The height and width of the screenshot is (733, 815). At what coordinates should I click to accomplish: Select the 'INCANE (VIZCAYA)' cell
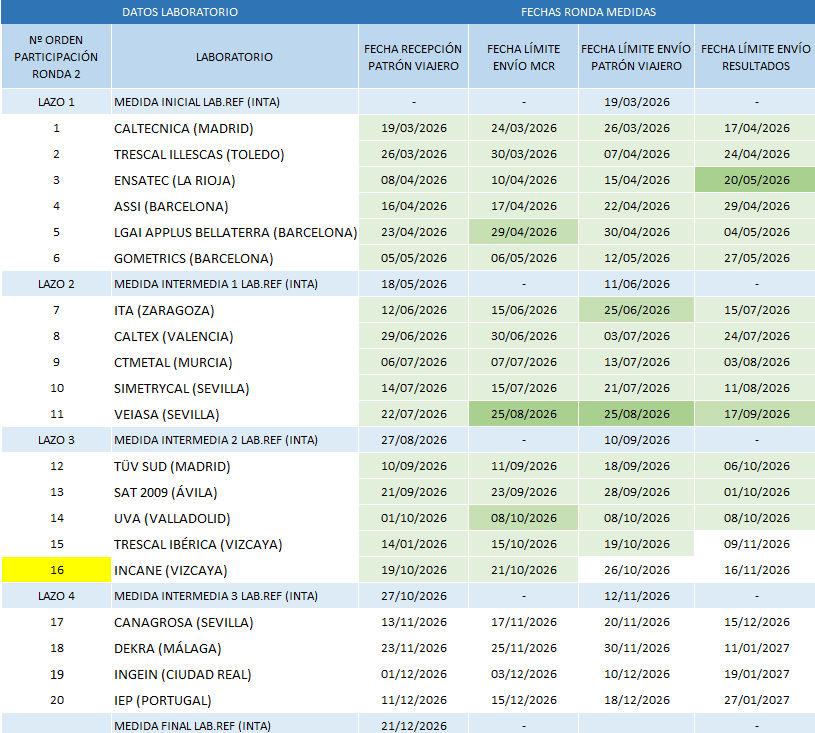tap(234, 570)
